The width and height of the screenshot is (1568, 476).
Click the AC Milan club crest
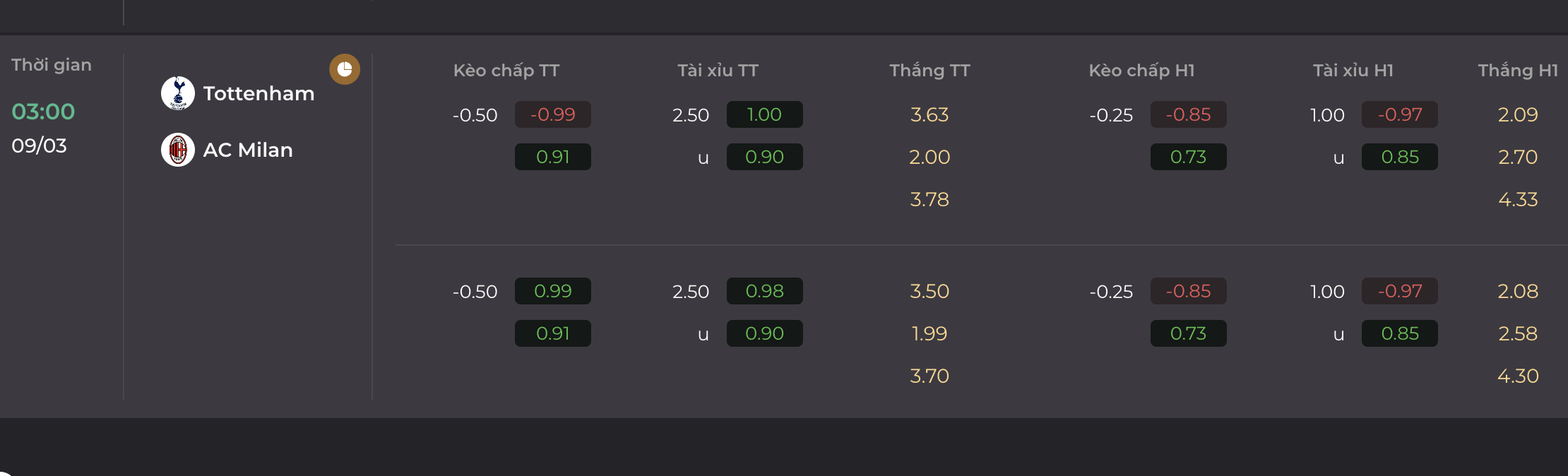178,150
